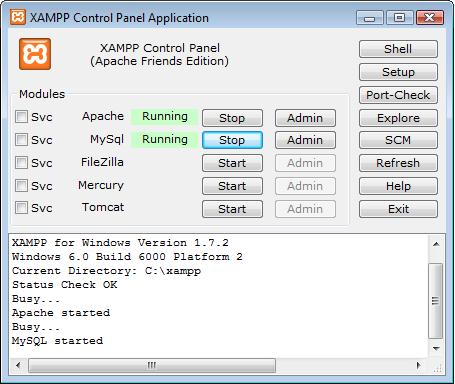Click the Tomcat module name label
Screen dimensions: 455x384
pyautogui.click(x=103, y=207)
